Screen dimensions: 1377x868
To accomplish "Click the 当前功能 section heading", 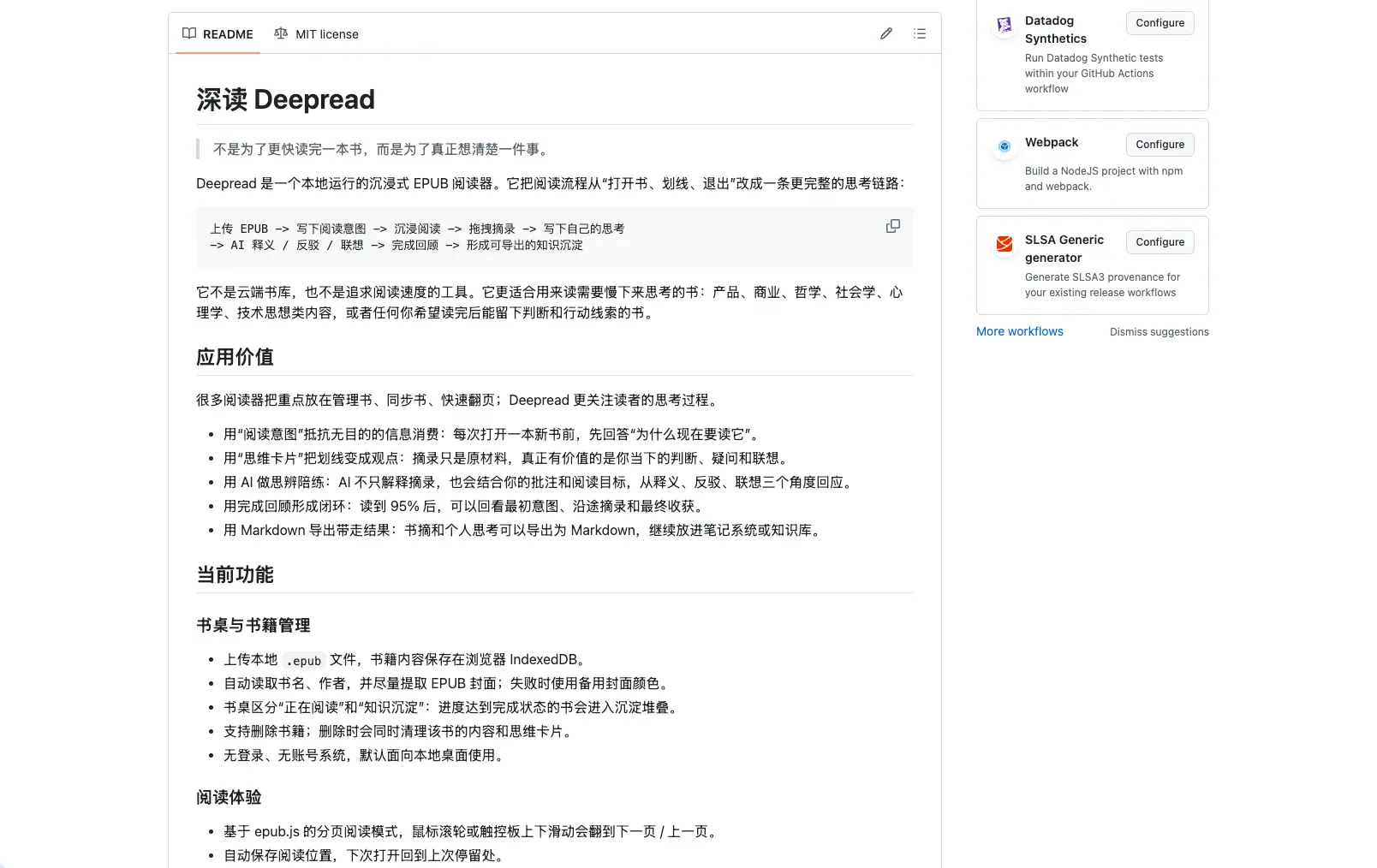I will (235, 574).
